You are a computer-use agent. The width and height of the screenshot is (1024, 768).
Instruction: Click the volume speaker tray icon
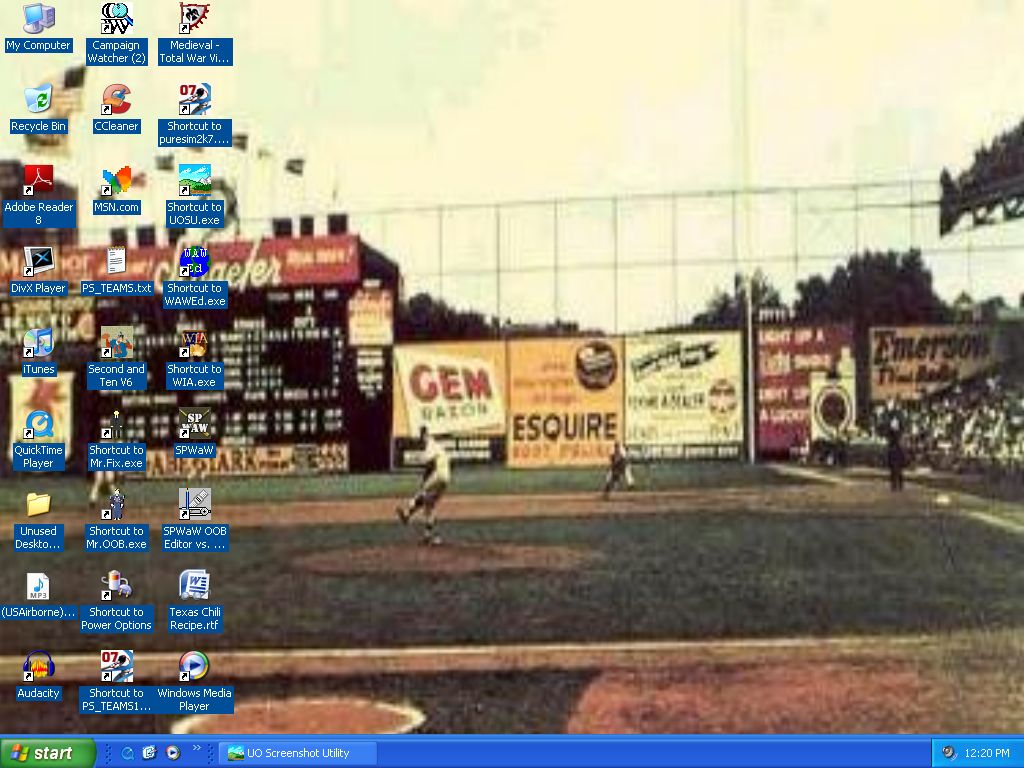[x=949, y=753]
